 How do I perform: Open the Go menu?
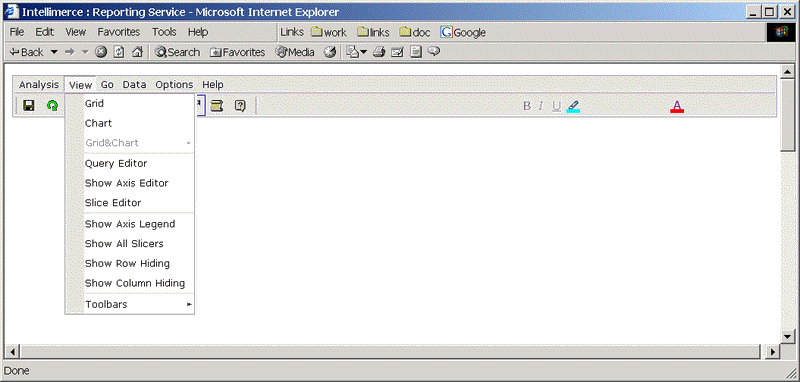pyautogui.click(x=107, y=85)
